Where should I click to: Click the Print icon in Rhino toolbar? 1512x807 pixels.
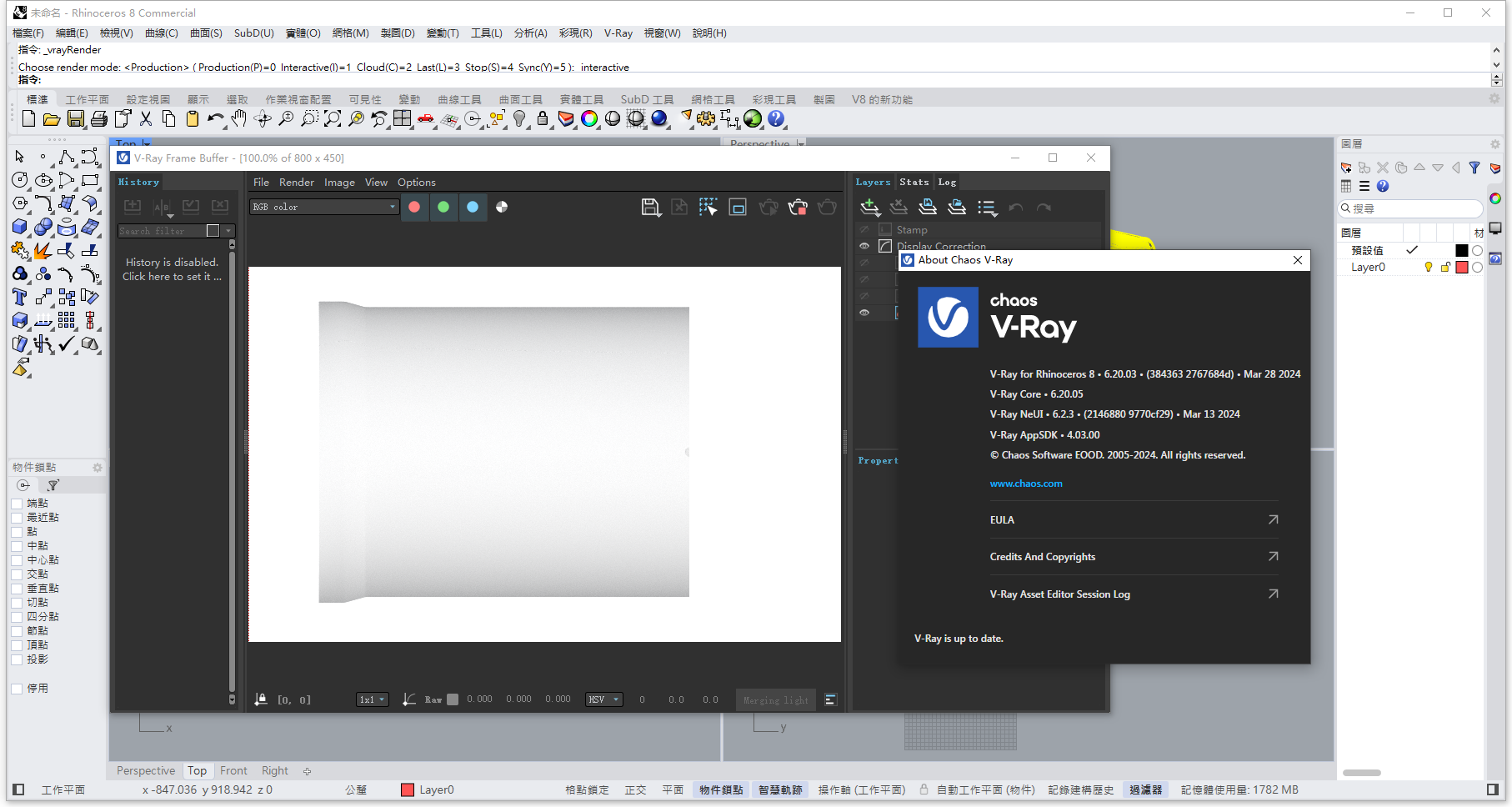[98, 119]
